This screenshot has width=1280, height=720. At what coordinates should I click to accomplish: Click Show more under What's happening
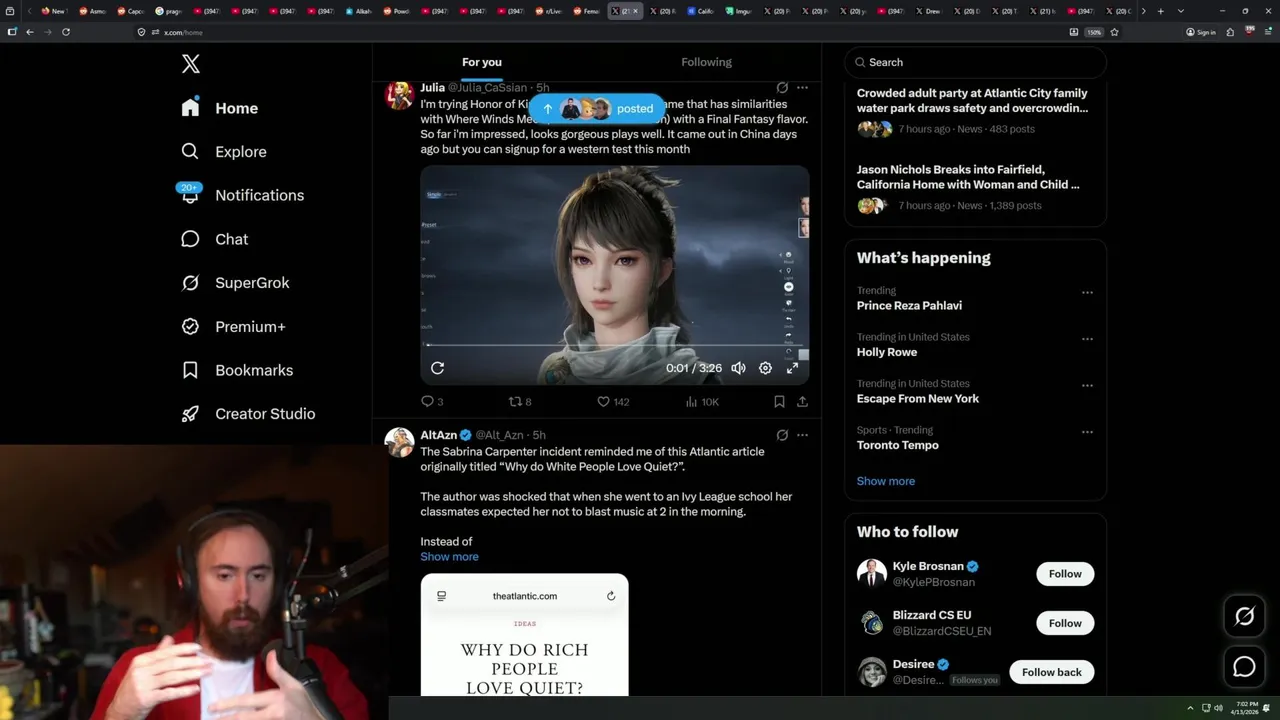click(886, 481)
